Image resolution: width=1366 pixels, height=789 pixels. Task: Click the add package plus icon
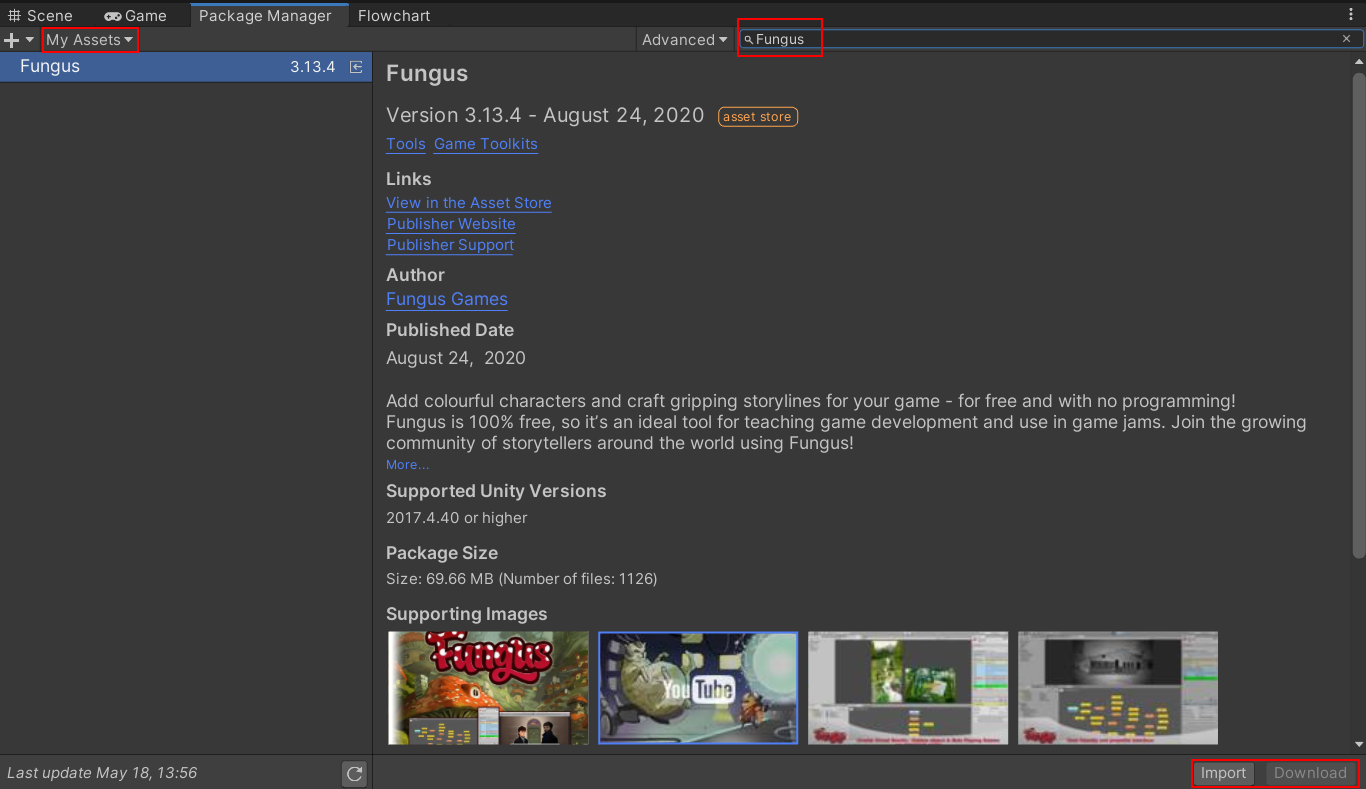click(12, 40)
